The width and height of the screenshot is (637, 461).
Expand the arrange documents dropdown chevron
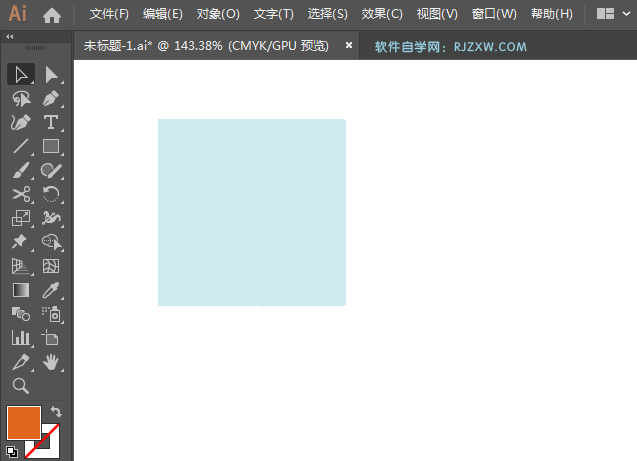click(626, 14)
